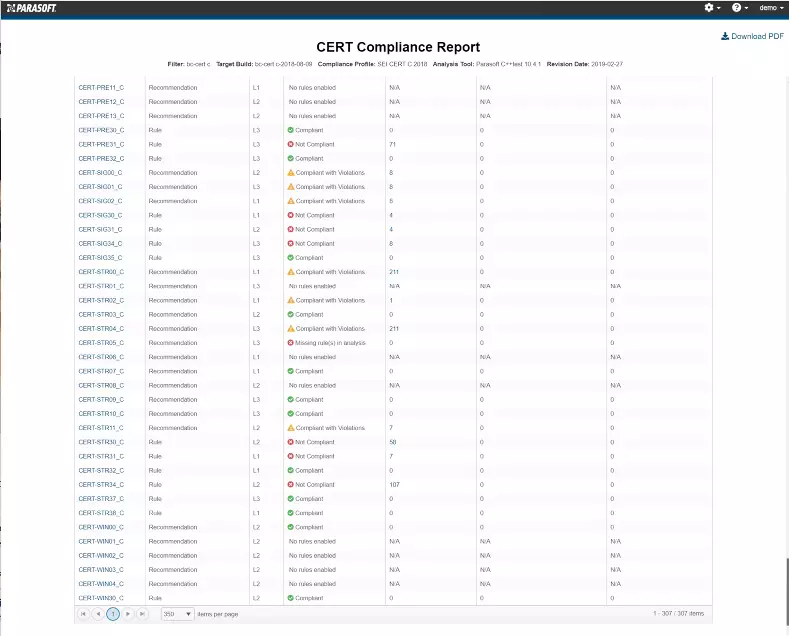789x636 pixels.
Task: Jump to the last page of results
Action: point(143,613)
